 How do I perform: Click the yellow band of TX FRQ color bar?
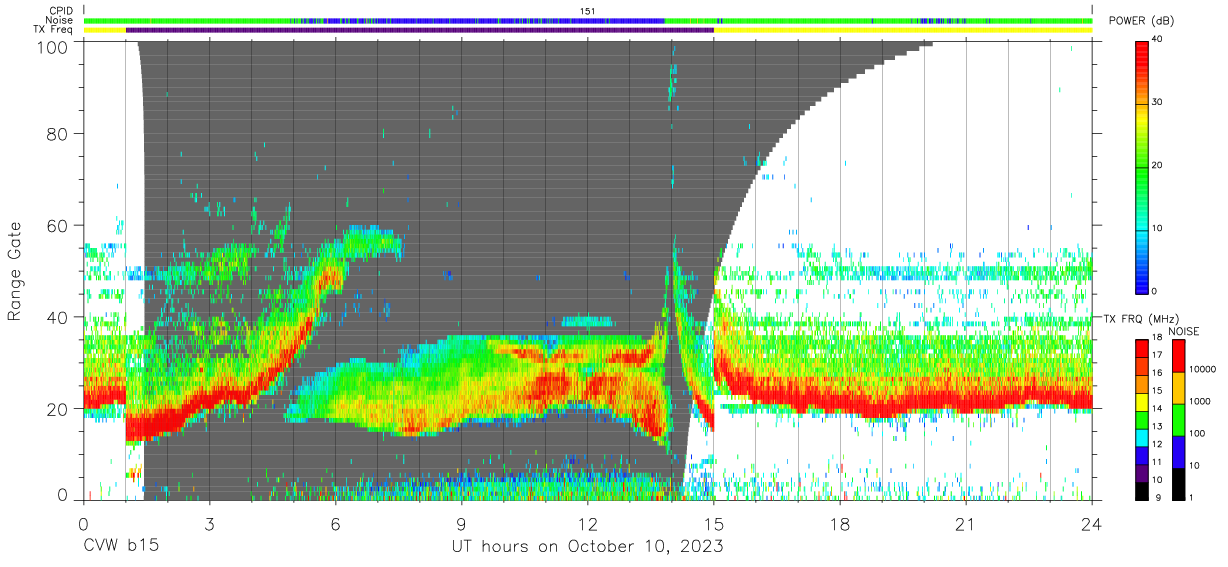pyautogui.click(x=1142, y=401)
